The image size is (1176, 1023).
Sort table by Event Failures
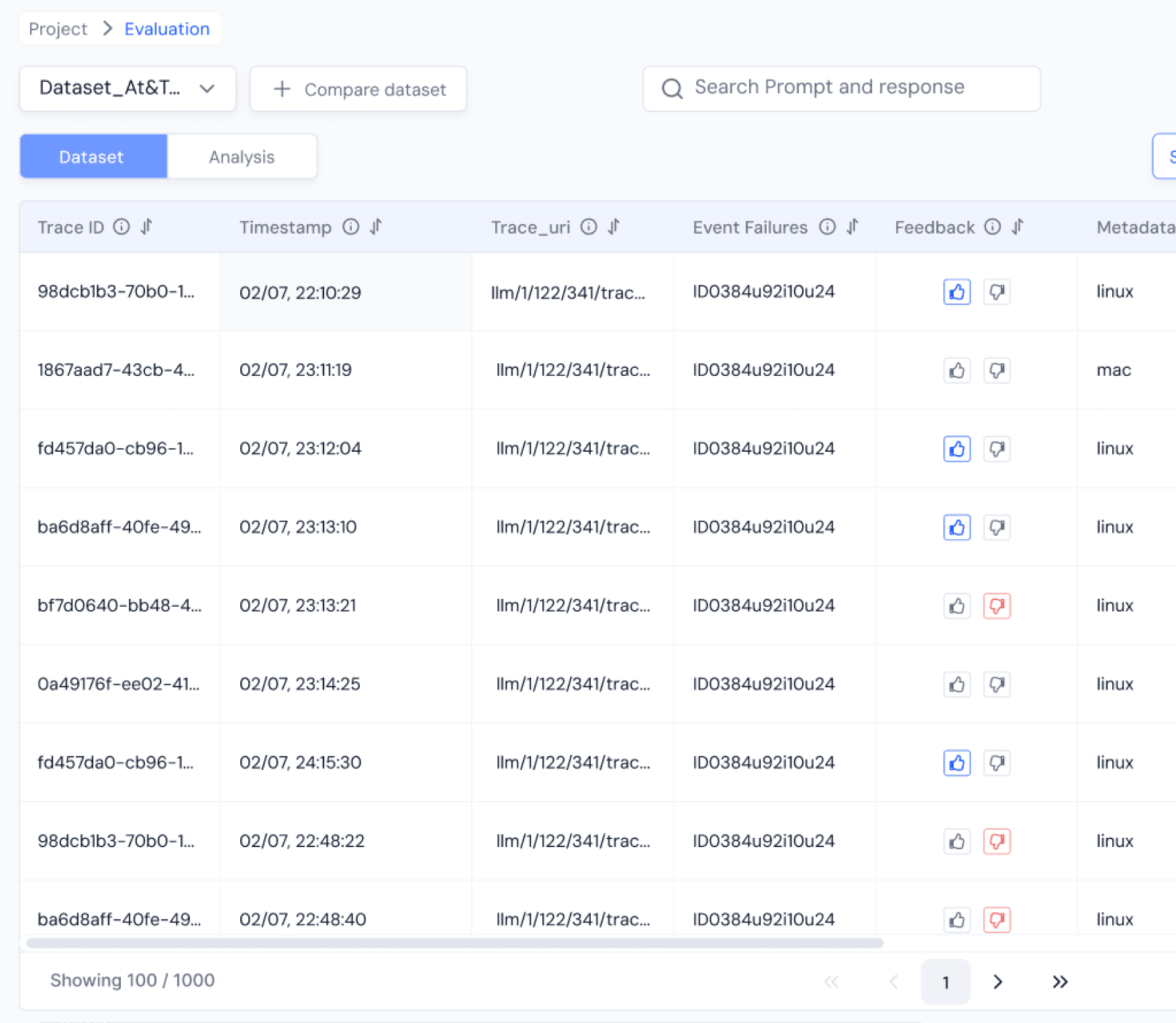coord(852,227)
